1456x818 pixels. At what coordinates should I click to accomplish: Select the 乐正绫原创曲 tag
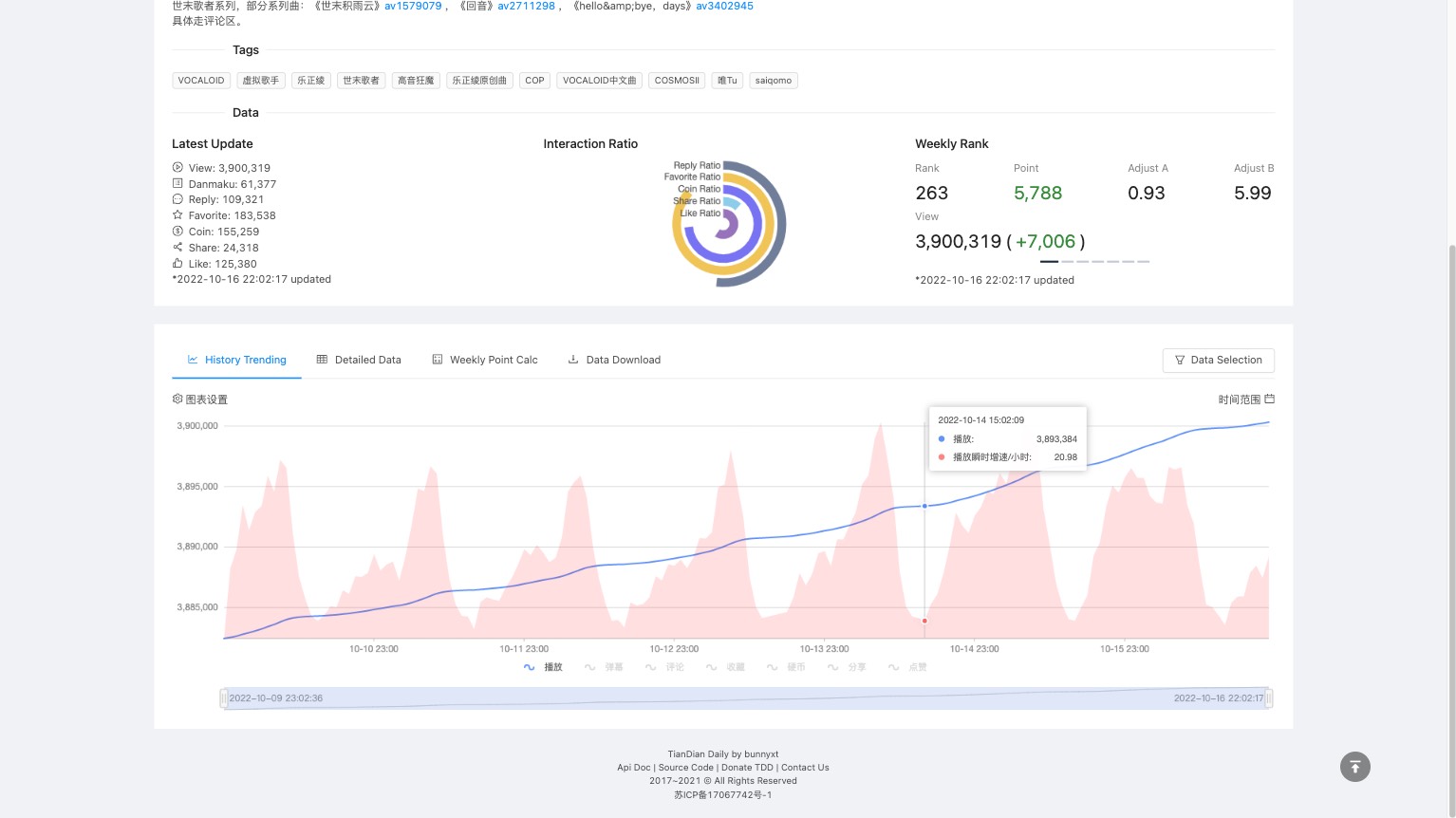[x=479, y=81]
